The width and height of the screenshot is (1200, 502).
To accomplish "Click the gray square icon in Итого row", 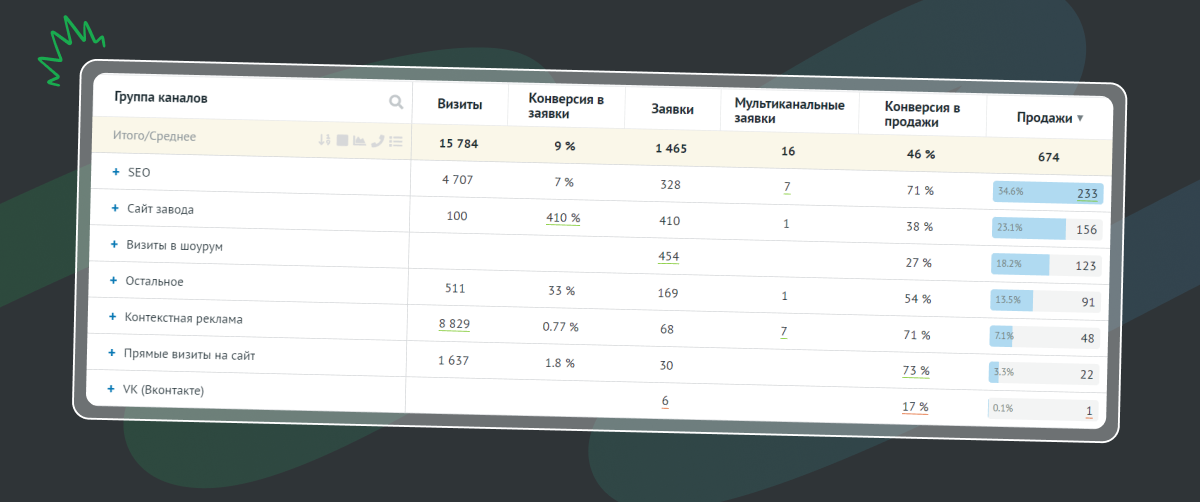I will click(341, 140).
